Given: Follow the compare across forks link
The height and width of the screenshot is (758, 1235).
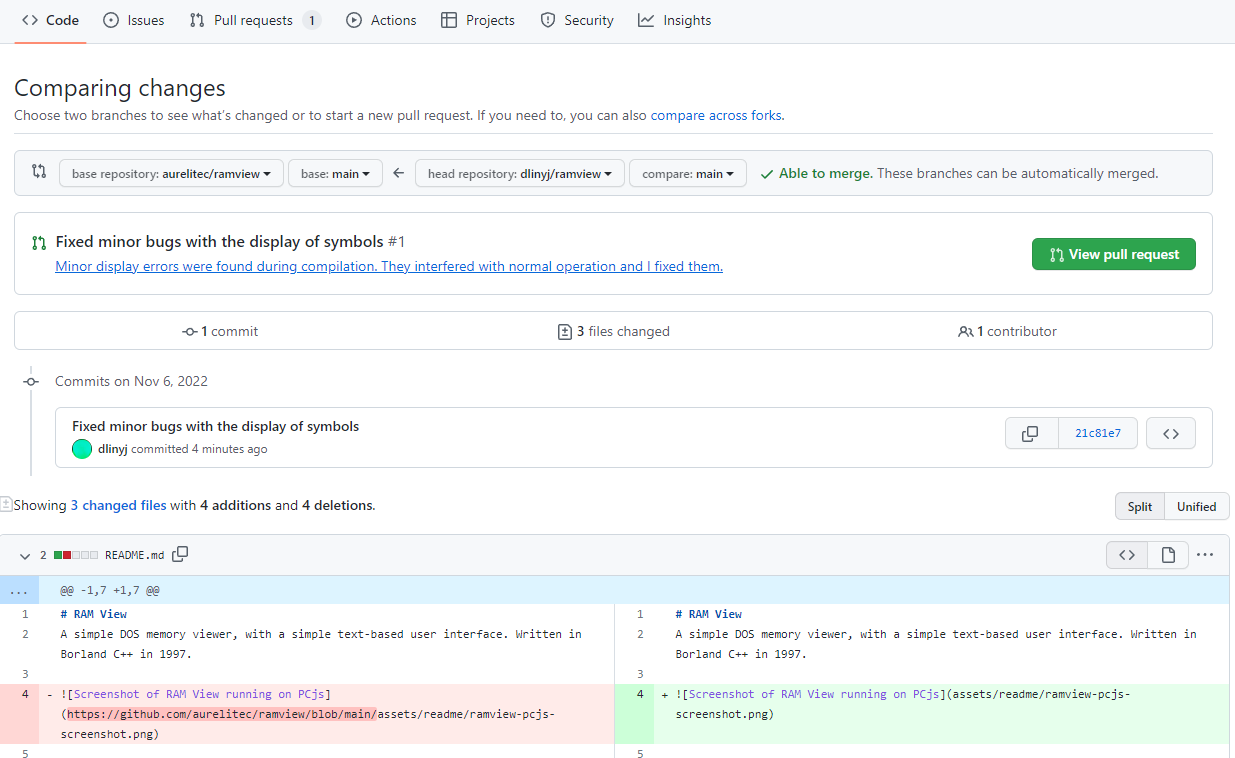Looking at the screenshot, I should pos(716,115).
